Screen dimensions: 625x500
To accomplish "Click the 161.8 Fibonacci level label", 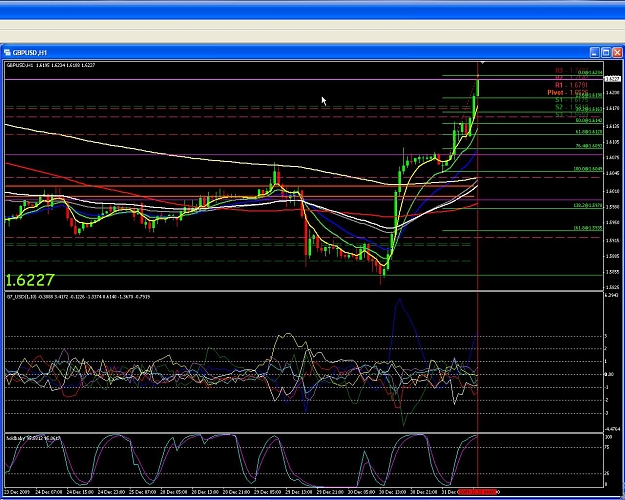I will pos(588,228).
